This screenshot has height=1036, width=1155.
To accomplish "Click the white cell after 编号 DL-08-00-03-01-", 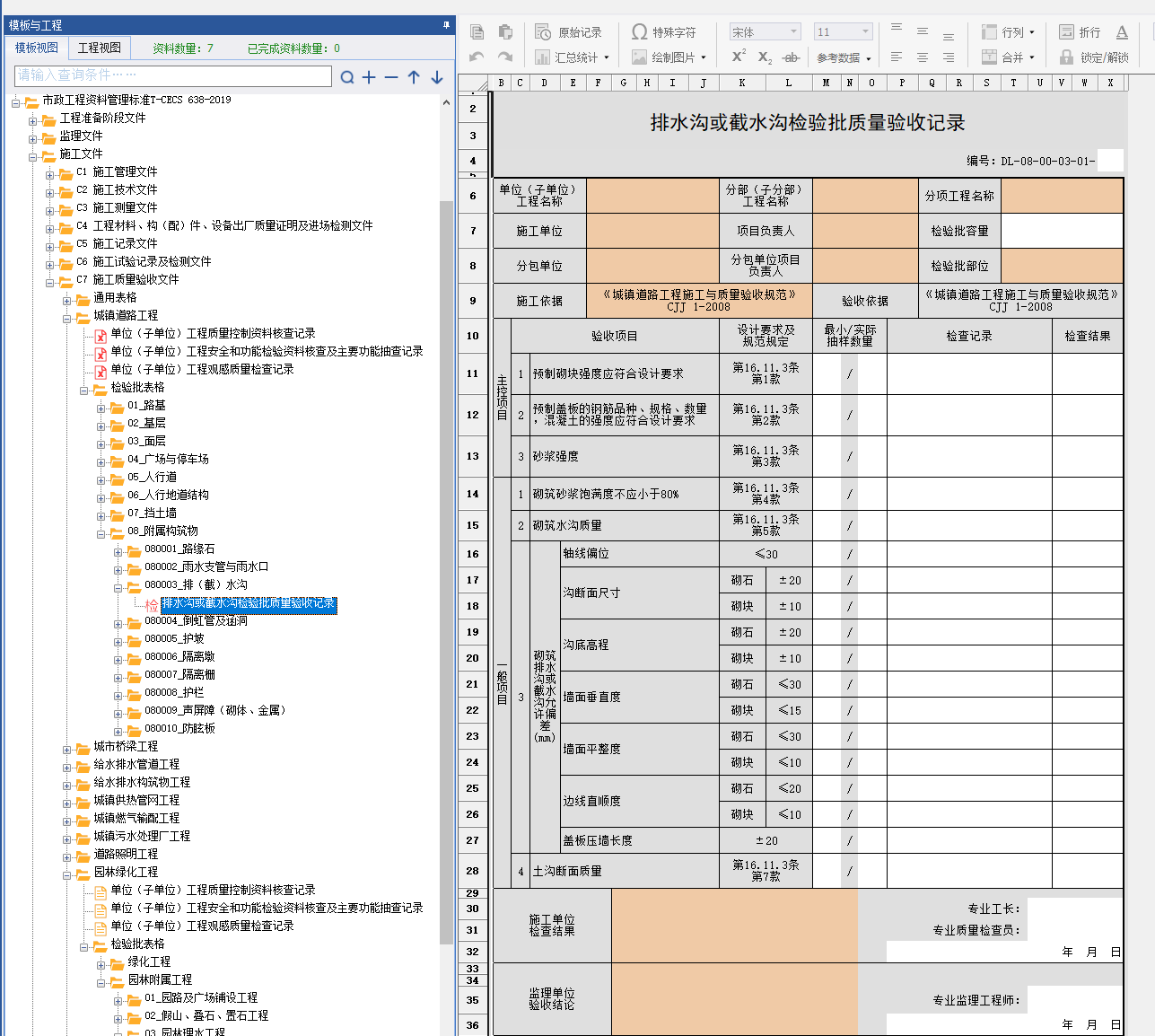I will click(x=1110, y=161).
